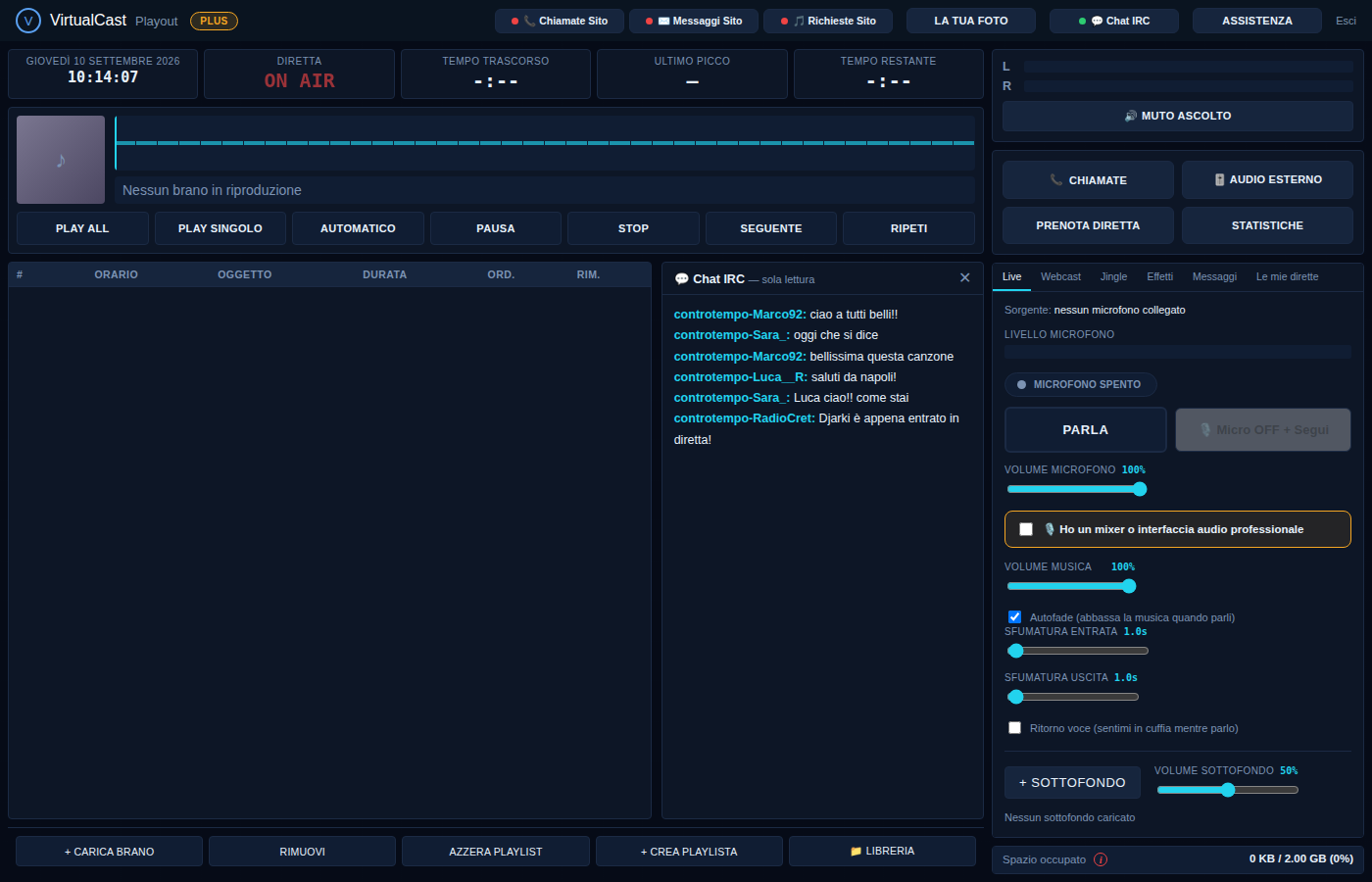1372x882 pixels.
Task: Click PRENOTA DIRETTA
Action: [x=1088, y=225]
